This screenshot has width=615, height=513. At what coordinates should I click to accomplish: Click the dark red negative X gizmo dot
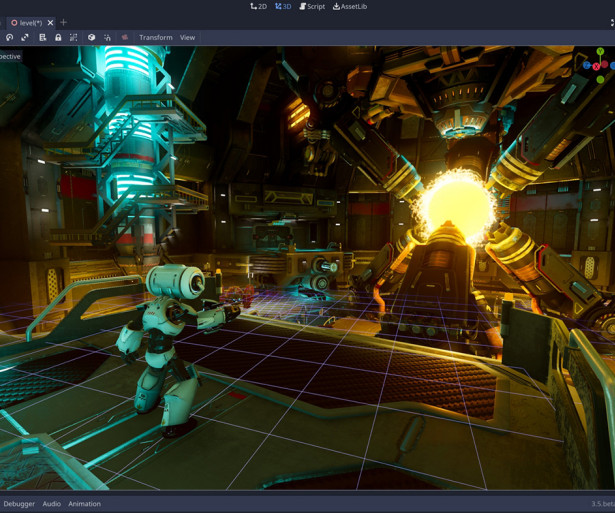pyautogui.click(x=605, y=64)
